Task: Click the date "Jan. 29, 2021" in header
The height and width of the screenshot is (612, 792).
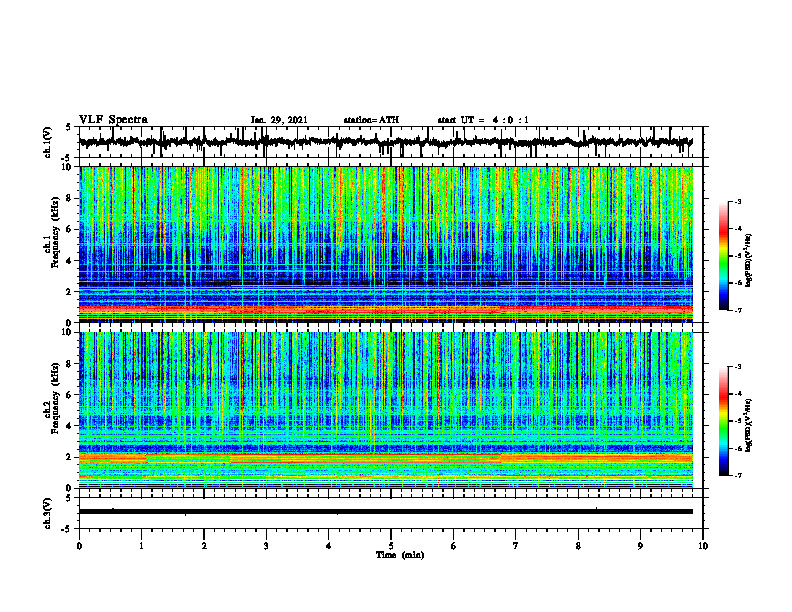Action: tap(279, 120)
